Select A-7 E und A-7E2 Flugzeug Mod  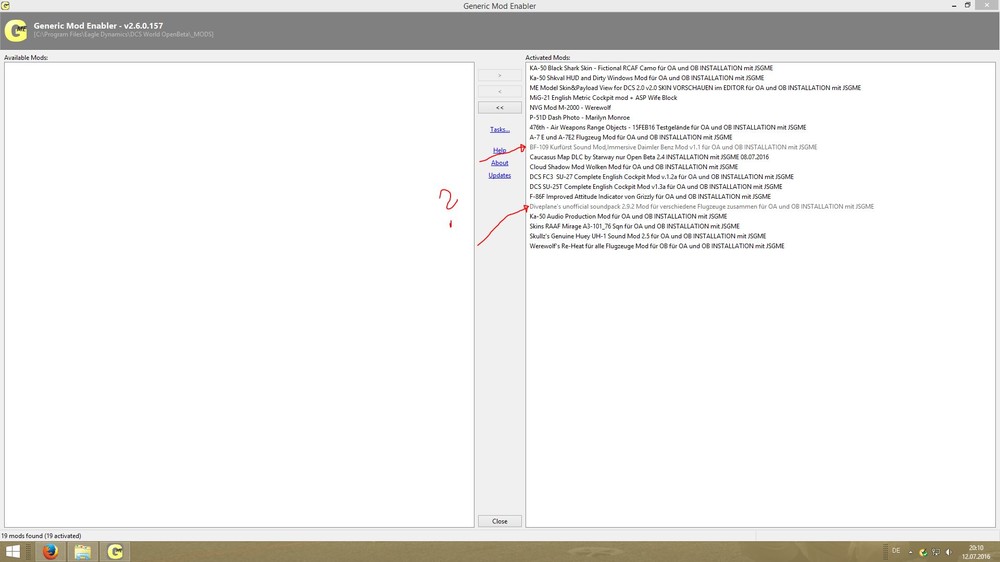pos(630,137)
